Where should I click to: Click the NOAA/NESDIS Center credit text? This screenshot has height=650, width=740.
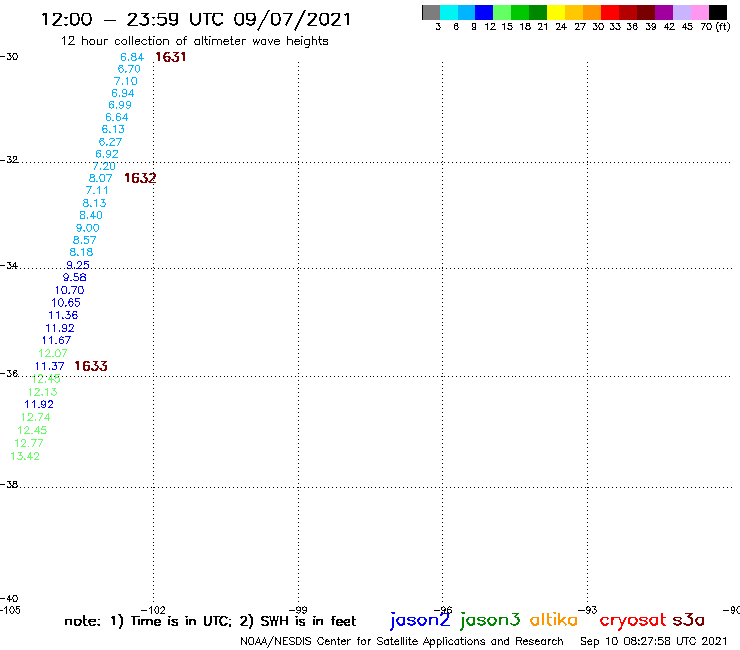coord(402,641)
